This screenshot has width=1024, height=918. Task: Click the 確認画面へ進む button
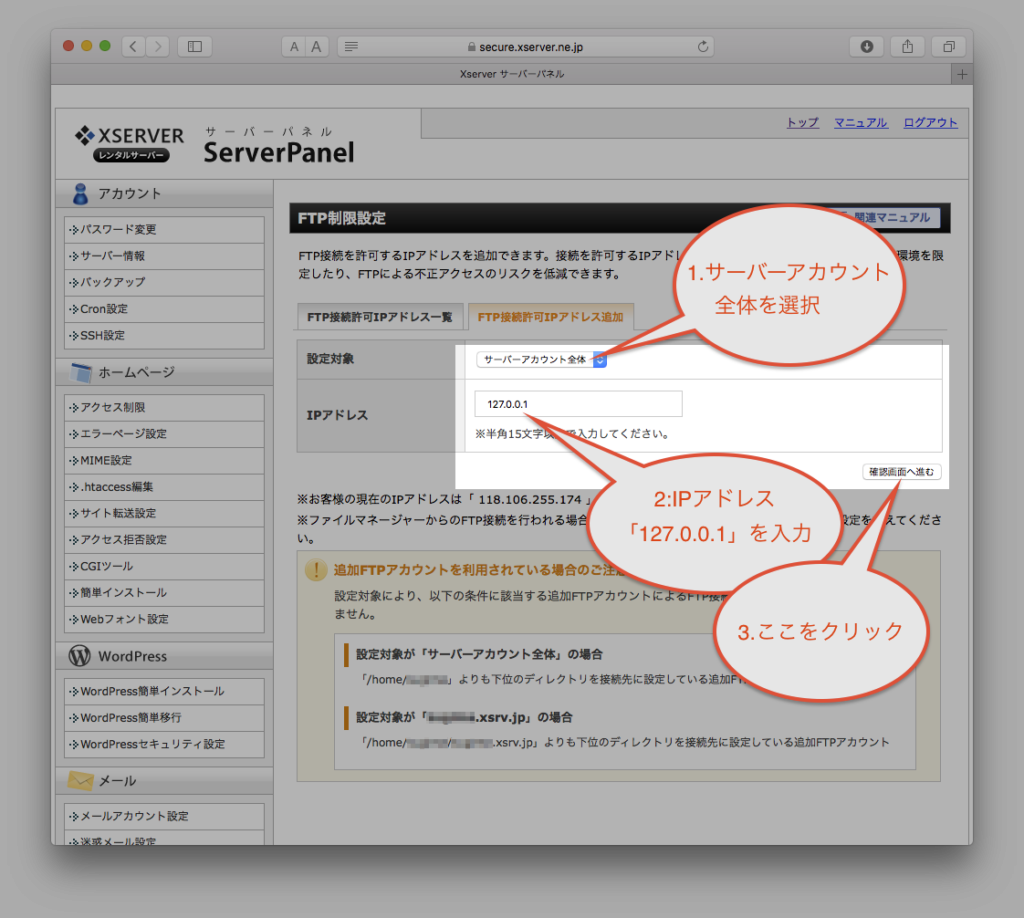(x=901, y=471)
